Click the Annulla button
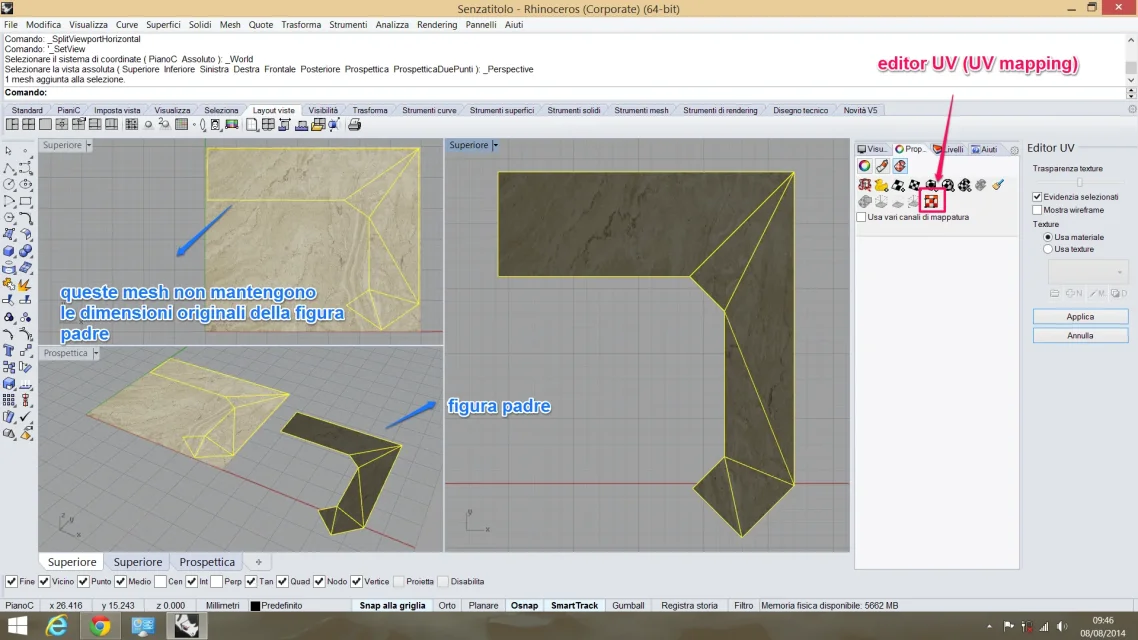Image resolution: width=1138 pixels, height=640 pixels. [x=1080, y=335]
